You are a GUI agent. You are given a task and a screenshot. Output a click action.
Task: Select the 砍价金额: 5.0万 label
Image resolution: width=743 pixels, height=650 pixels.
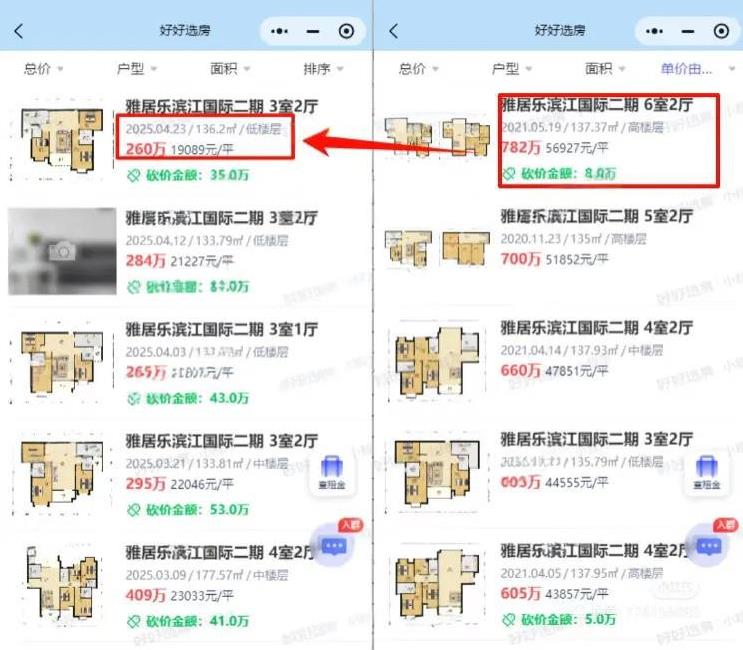pos(569,619)
